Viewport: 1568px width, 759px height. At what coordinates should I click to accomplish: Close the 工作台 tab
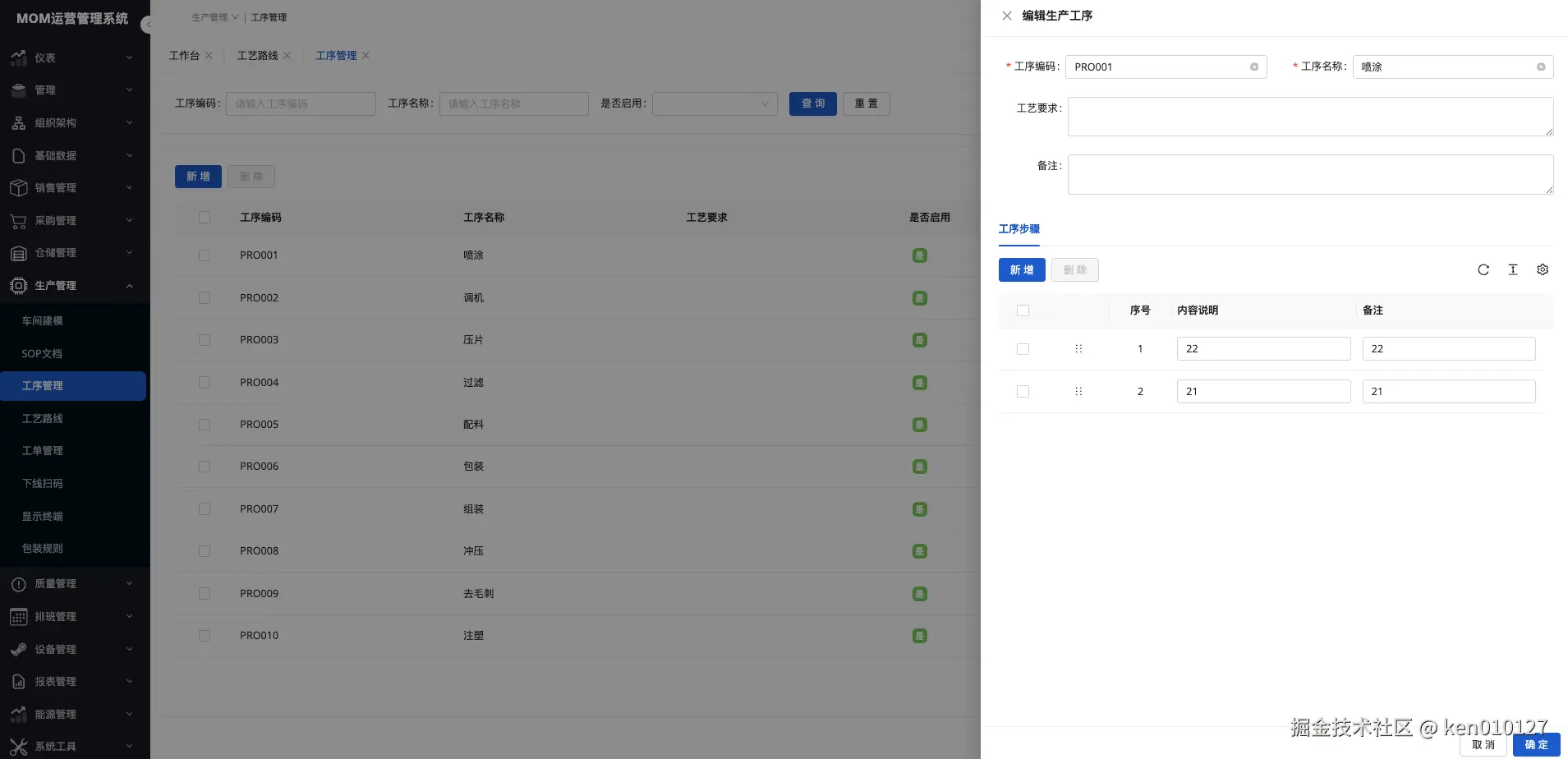pyautogui.click(x=209, y=56)
